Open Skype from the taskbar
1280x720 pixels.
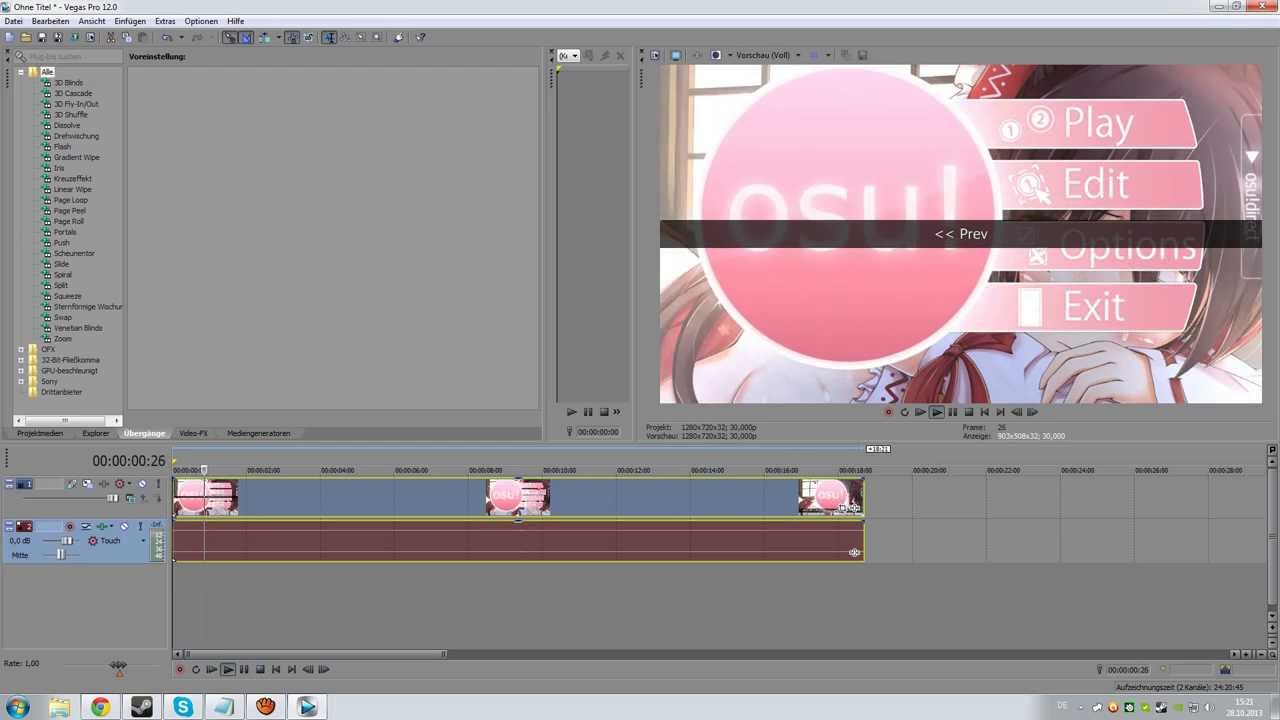tap(183, 707)
